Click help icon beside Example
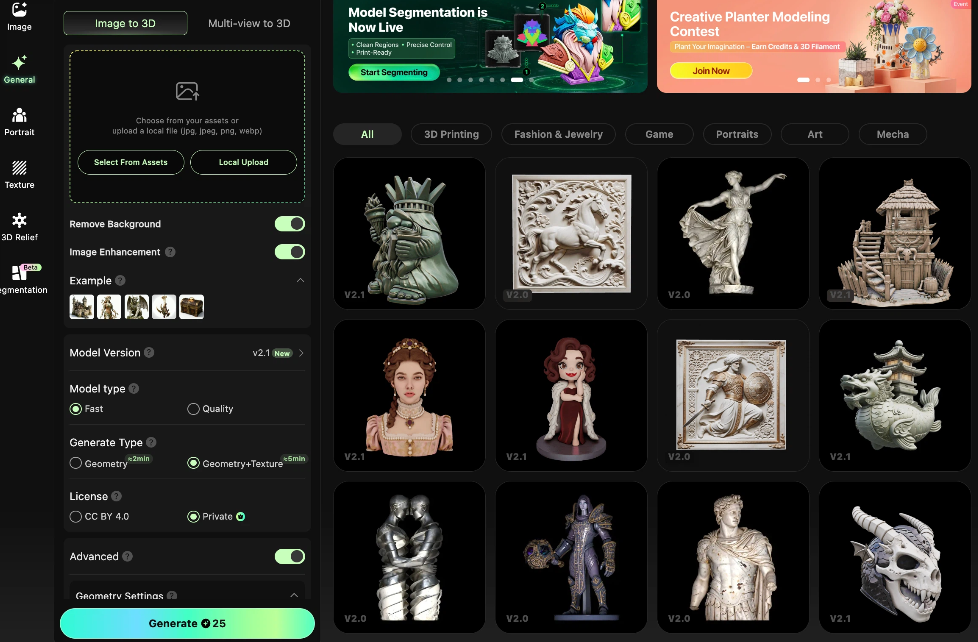The image size is (978, 642). 120,281
